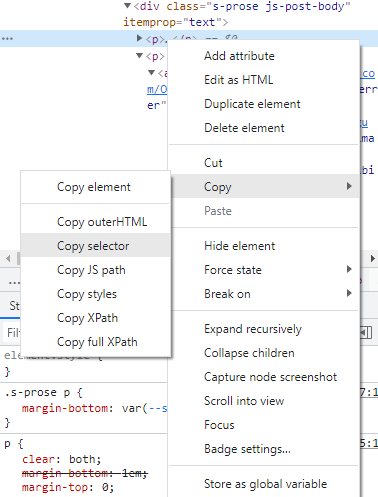Select Copy full XPath
The image size is (378, 497).
tap(97, 342)
